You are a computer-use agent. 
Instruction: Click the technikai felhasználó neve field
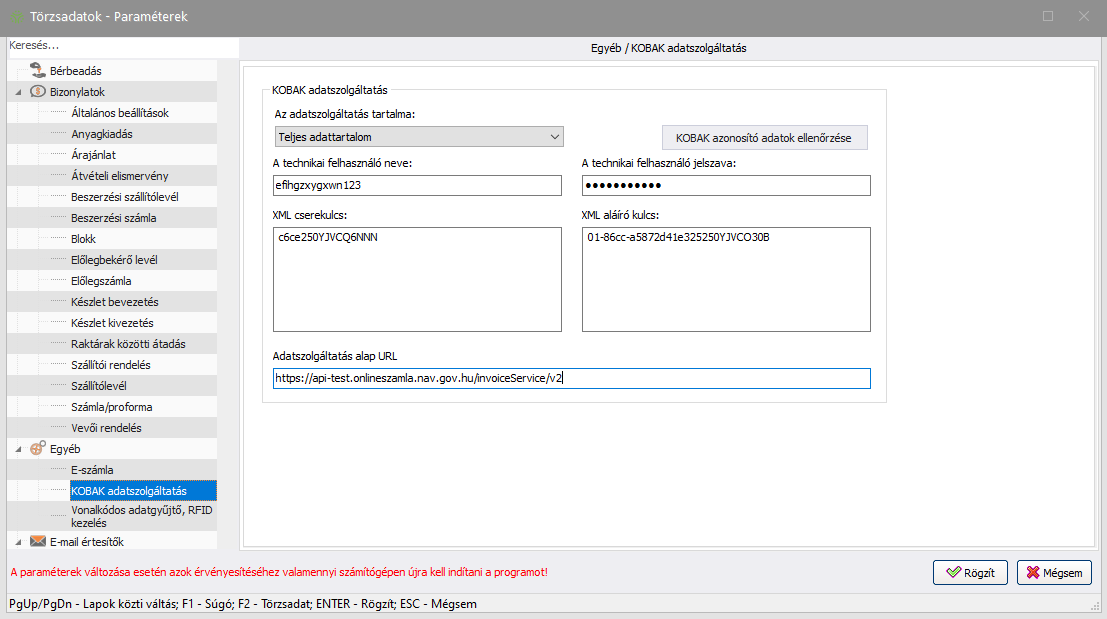(418, 186)
